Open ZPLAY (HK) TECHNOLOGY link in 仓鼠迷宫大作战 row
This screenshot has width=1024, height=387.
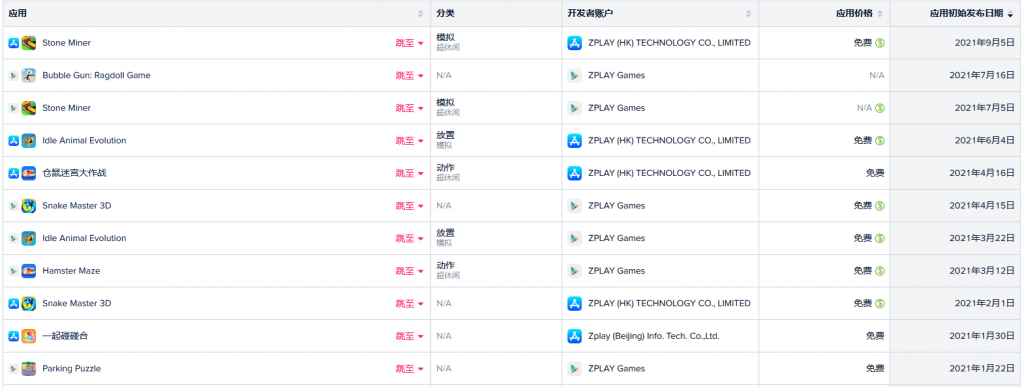(669, 174)
